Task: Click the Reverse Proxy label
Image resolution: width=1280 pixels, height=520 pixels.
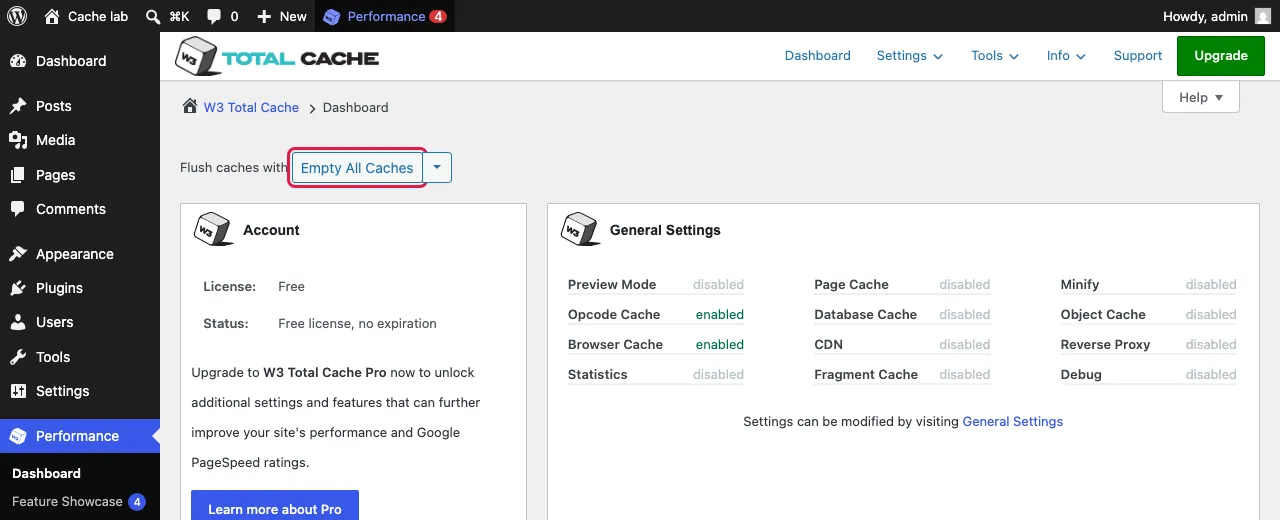Action: (x=1105, y=344)
